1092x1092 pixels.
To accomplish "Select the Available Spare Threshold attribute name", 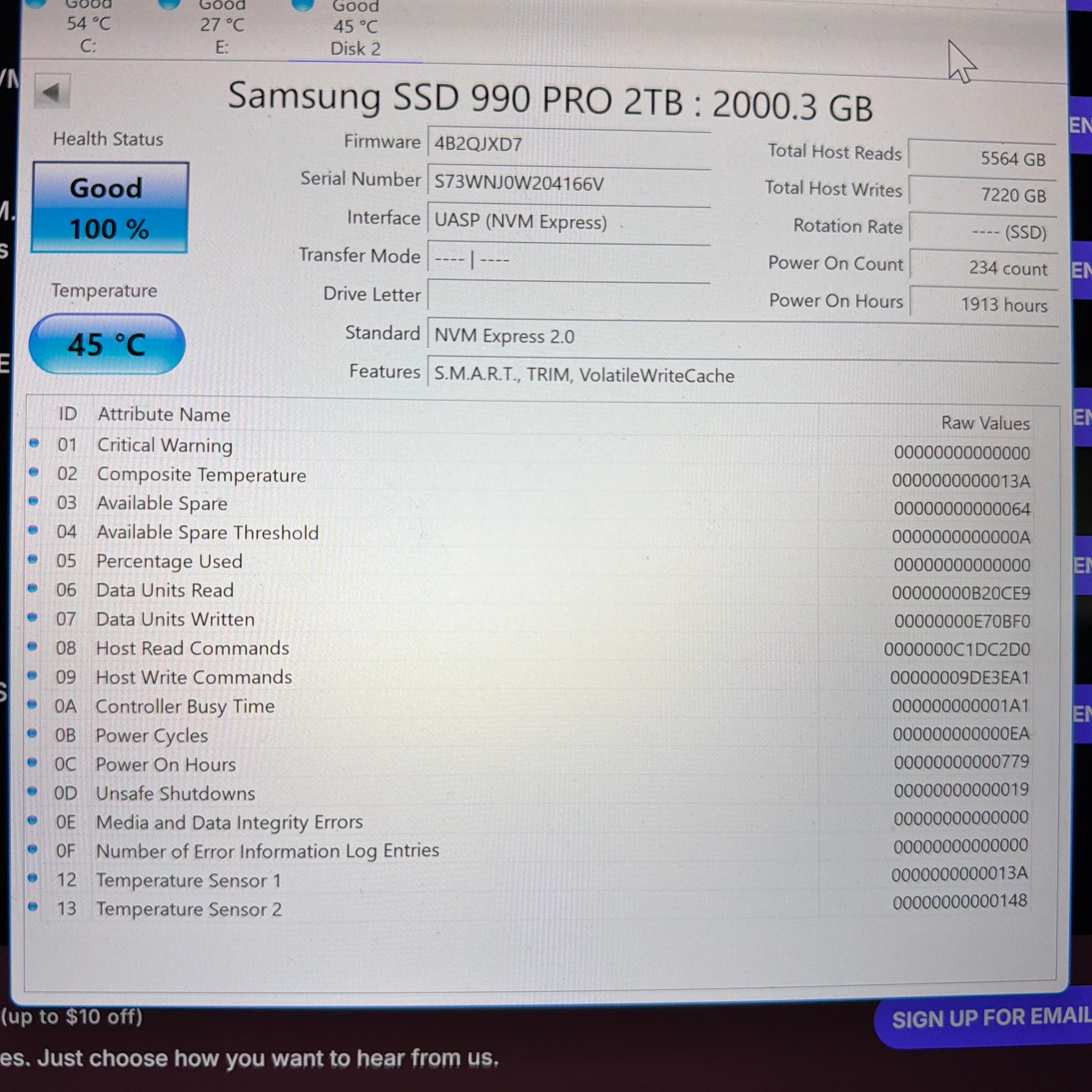I will pos(207,533).
